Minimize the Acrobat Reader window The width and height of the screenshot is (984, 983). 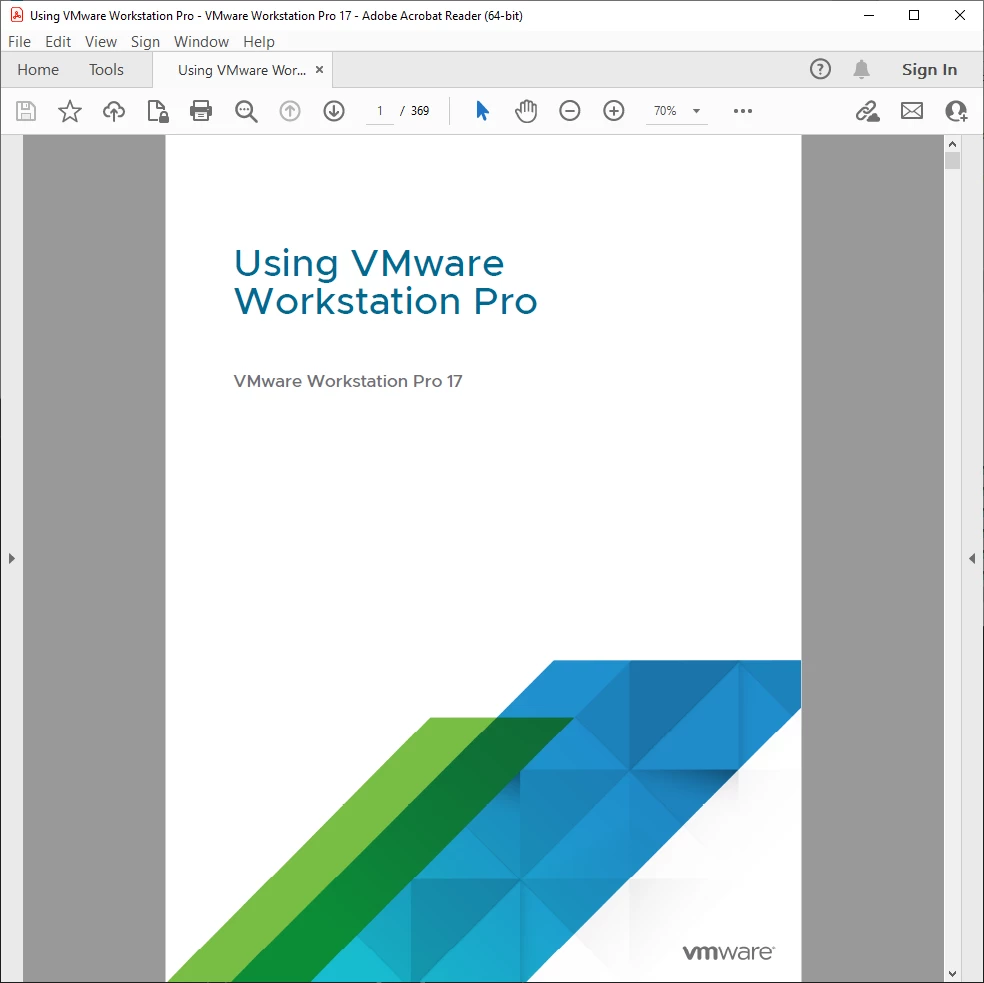coord(869,15)
